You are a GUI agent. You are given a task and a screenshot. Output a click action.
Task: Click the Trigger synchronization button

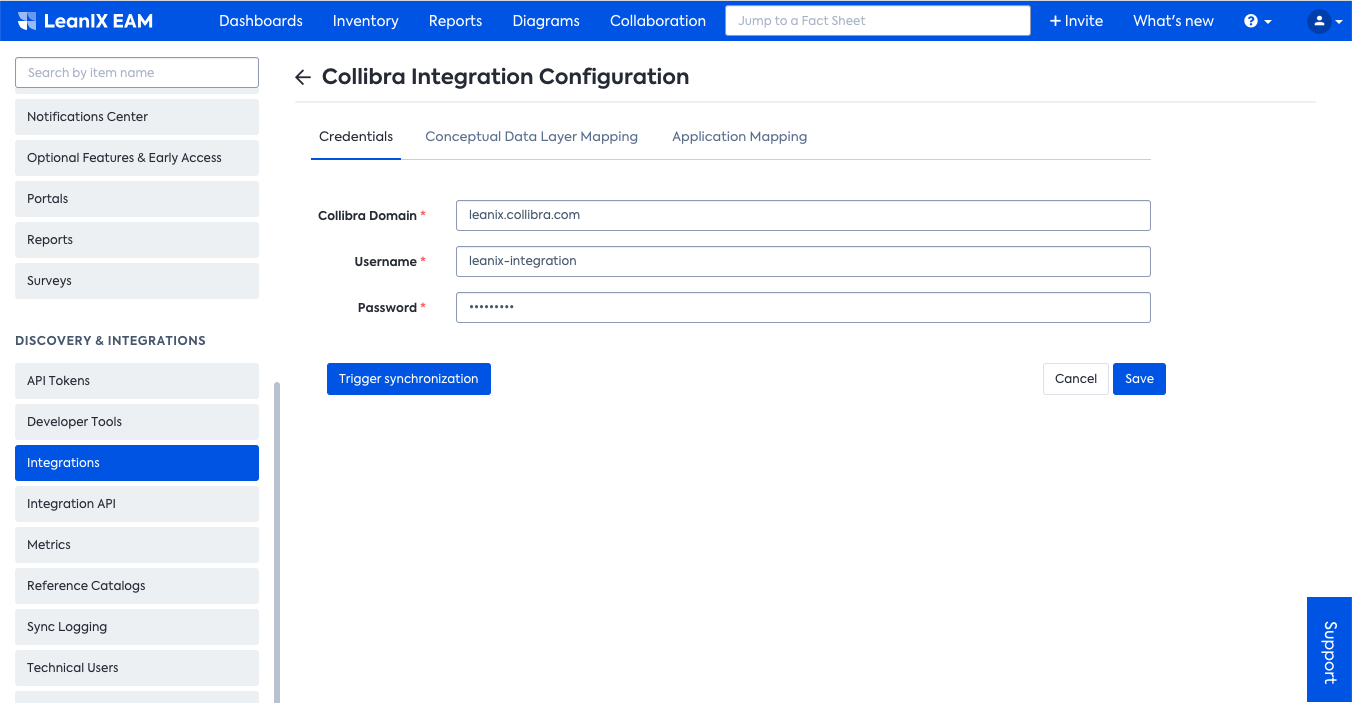tap(409, 379)
